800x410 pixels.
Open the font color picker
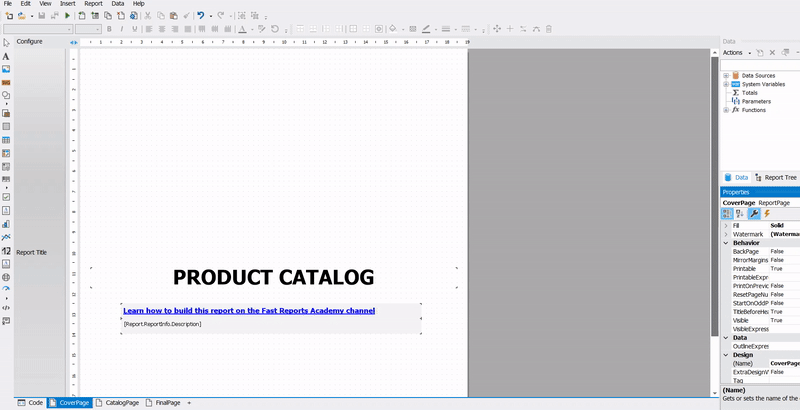(243, 29)
